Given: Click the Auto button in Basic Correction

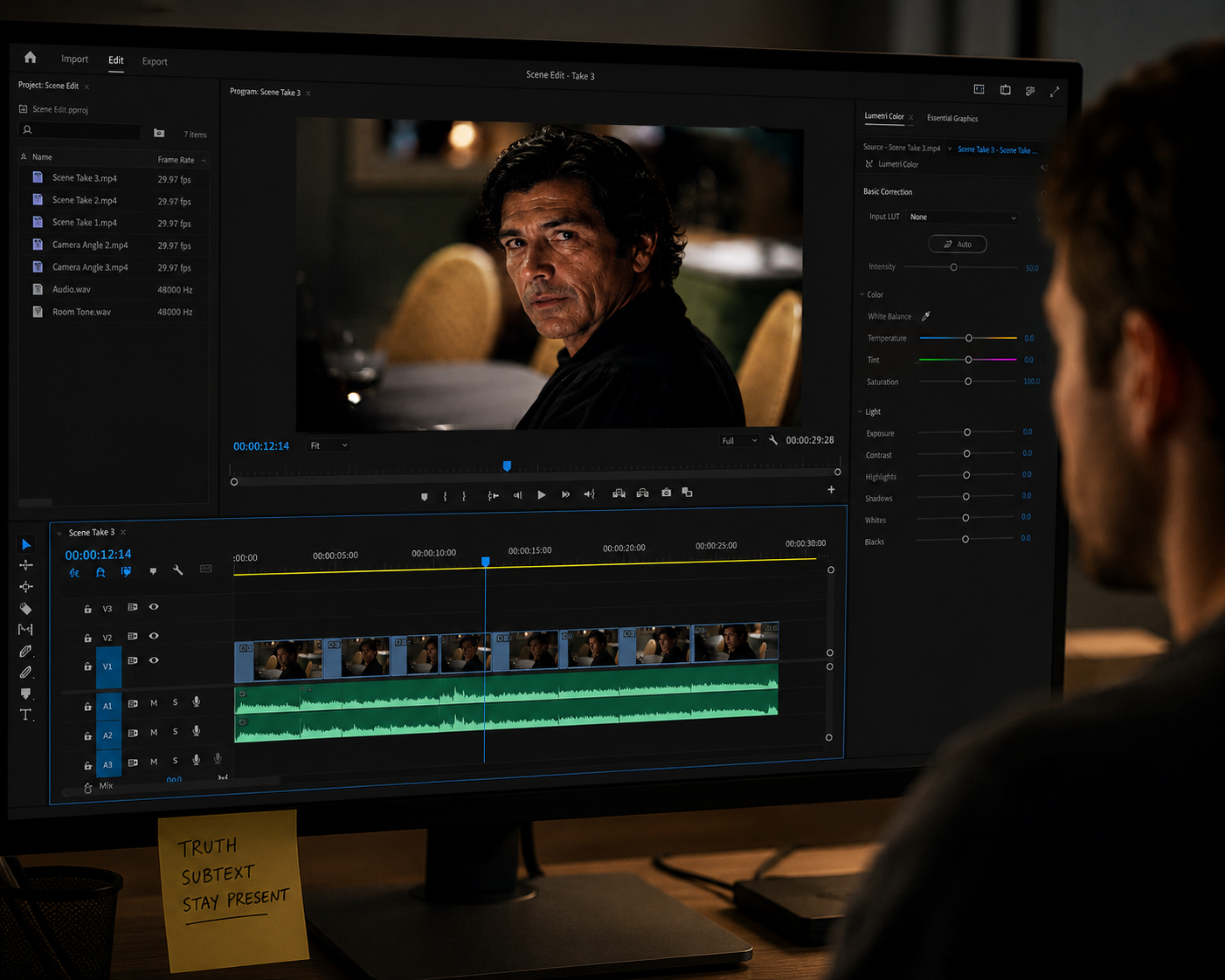Looking at the screenshot, I should pyautogui.click(x=958, y=244).
